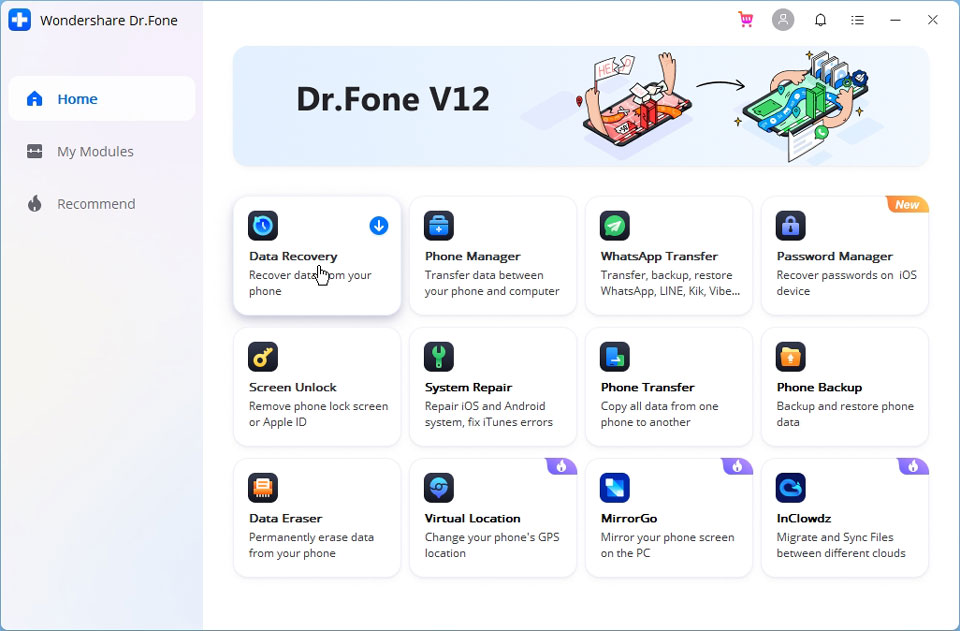This screenshot has height=631, width=960.
Task: Click 'Backup and restore phone data' description
Action: click(845, 414)
